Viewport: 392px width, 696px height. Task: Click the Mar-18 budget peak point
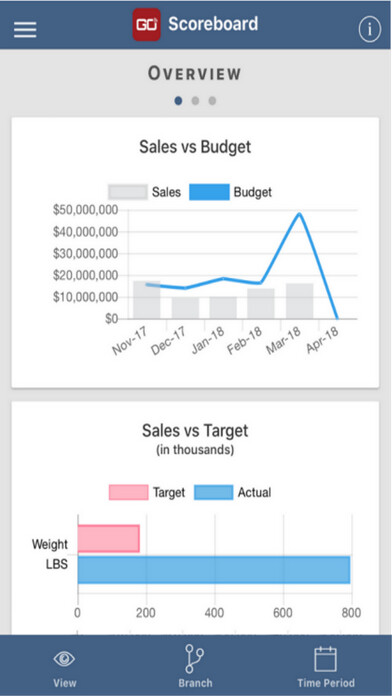(x=300, y=214)
